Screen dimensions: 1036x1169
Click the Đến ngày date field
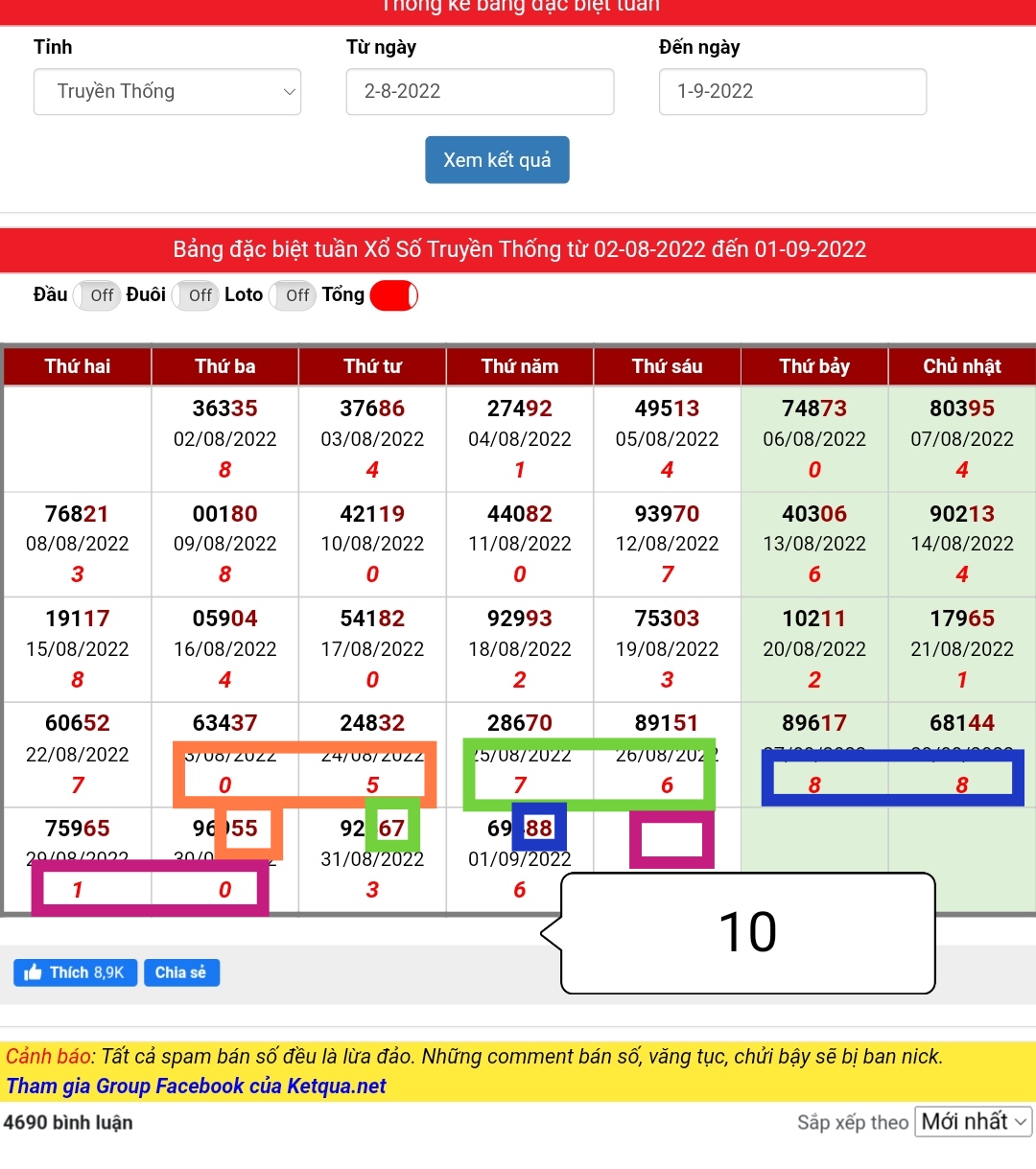tap(792, 92)
